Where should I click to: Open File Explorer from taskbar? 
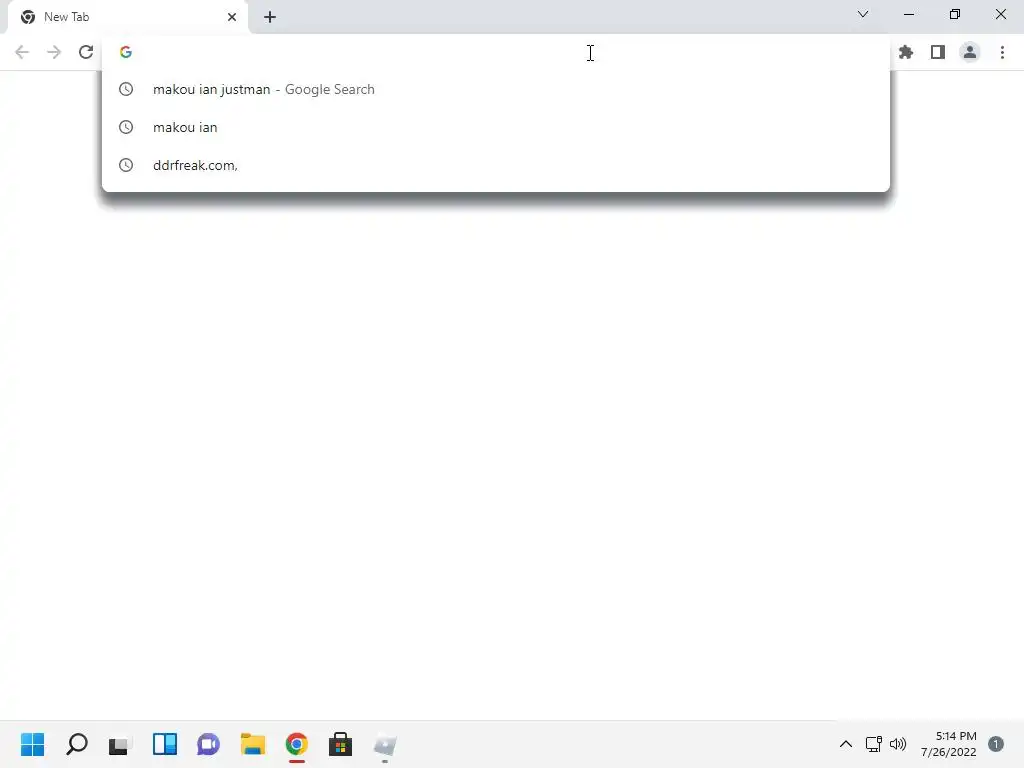click(253, 744)
